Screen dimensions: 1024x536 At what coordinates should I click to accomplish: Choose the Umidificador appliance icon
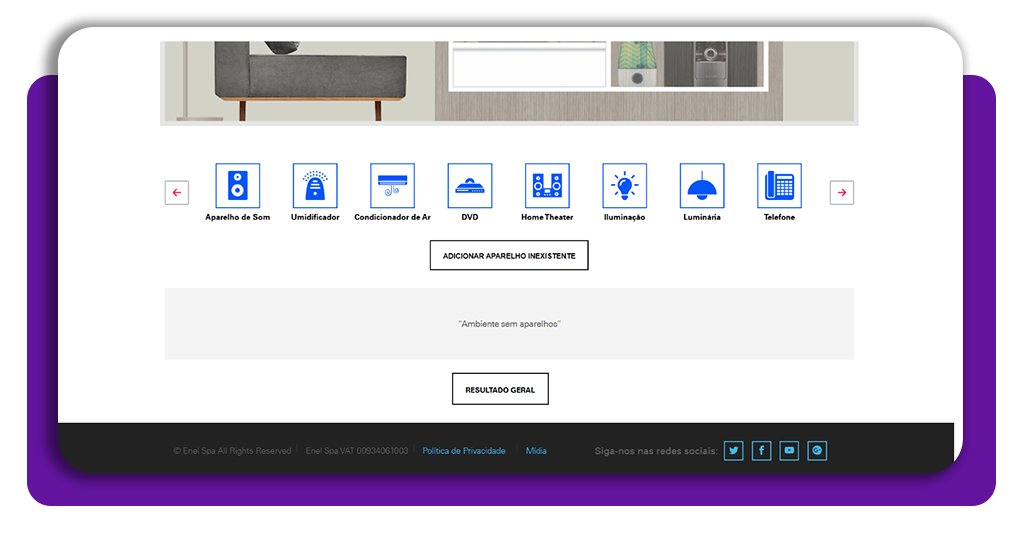tap(315, 186)
